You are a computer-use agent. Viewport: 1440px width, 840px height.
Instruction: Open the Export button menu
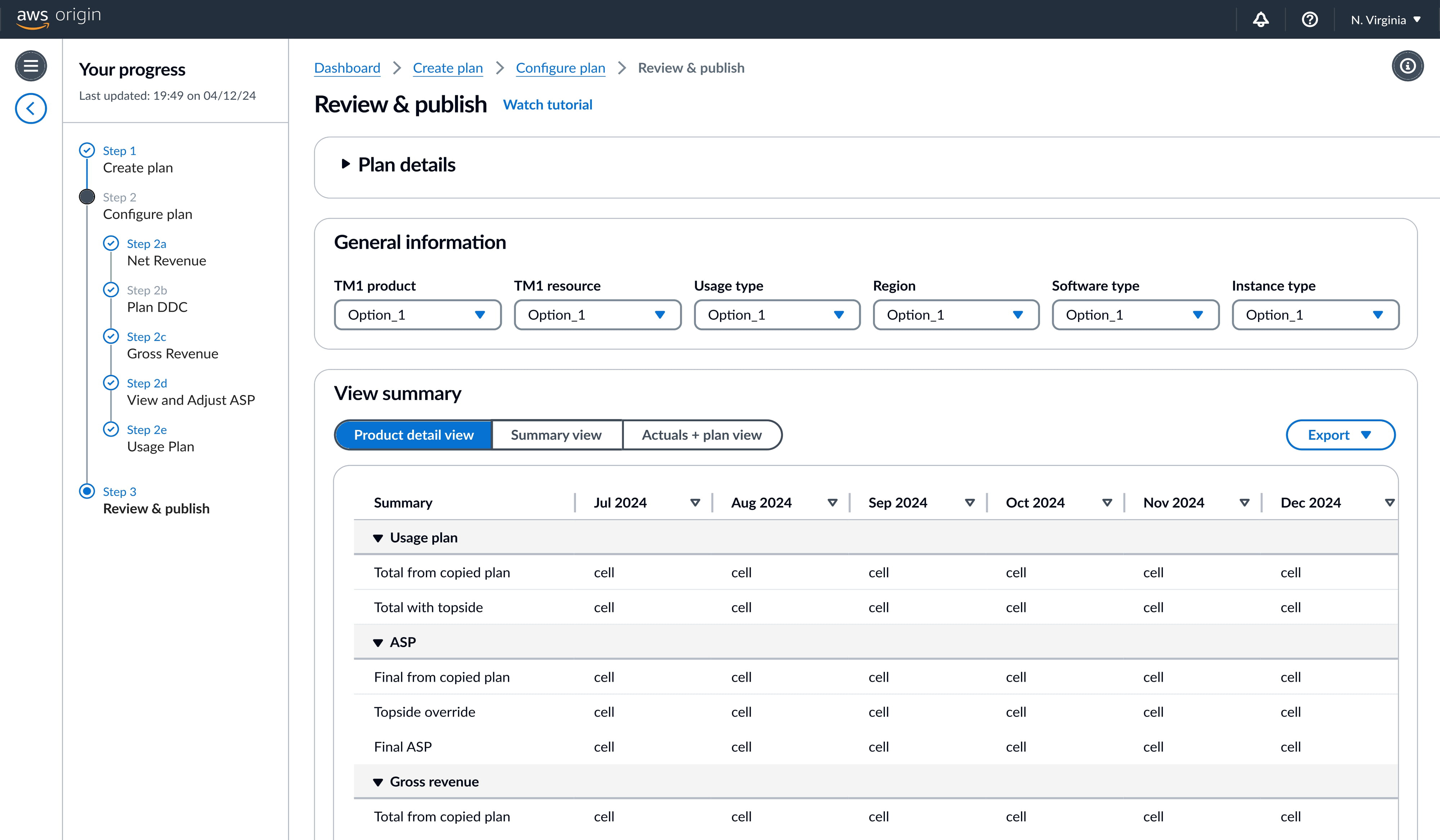coord(1340,435)
